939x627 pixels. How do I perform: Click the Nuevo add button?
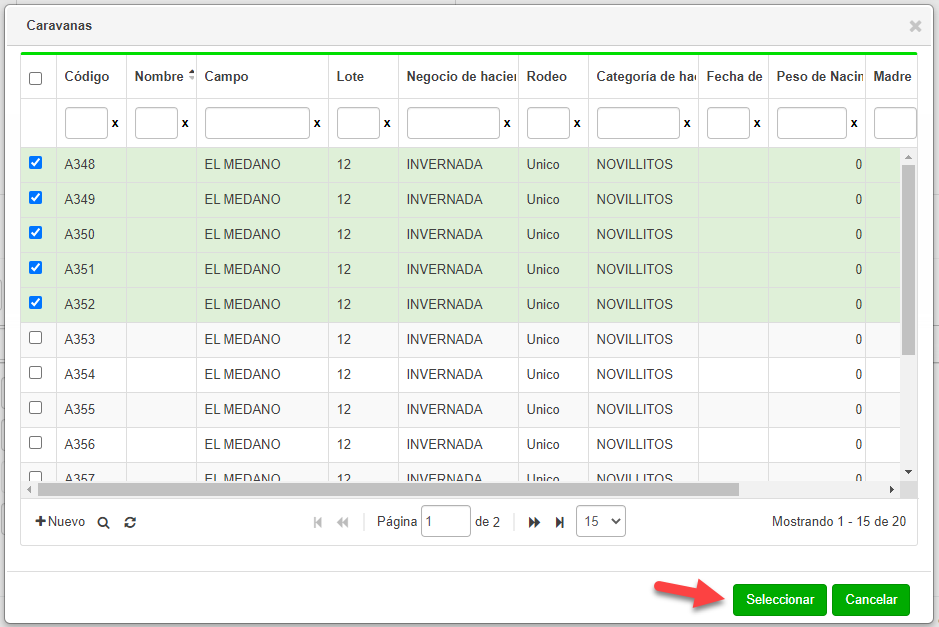click(x=60, y=522)
